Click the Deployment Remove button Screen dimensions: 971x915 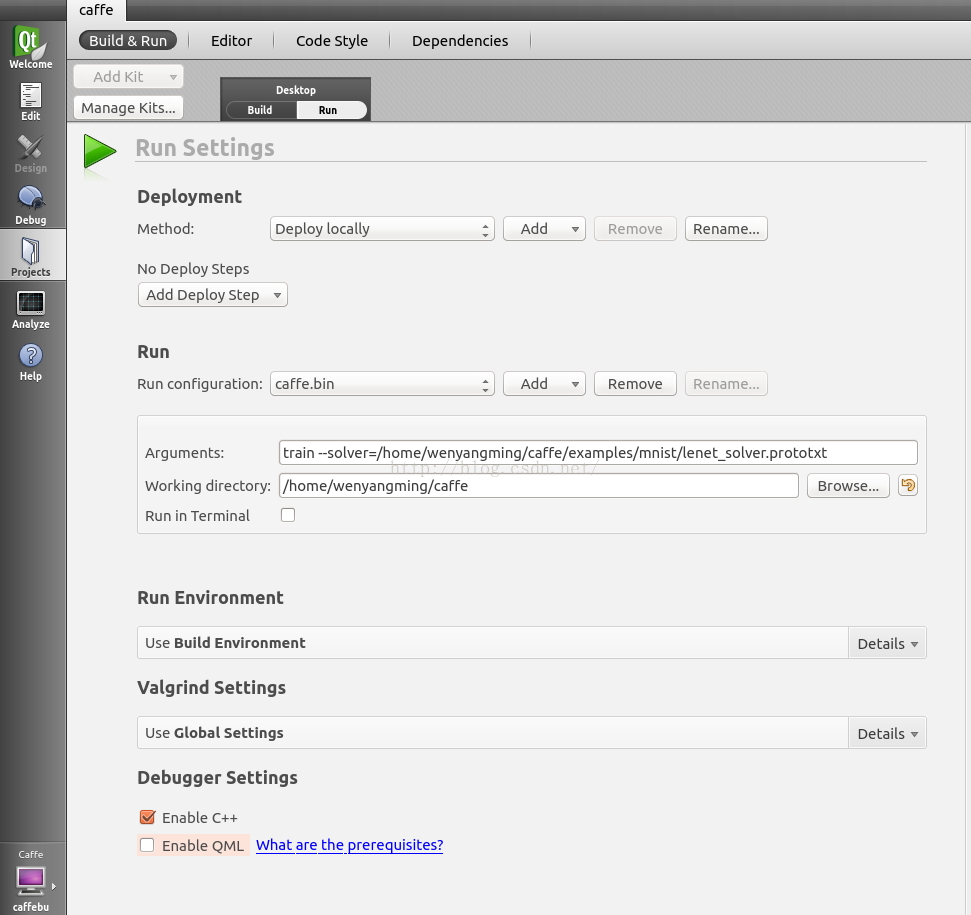[x=635, y=229]
